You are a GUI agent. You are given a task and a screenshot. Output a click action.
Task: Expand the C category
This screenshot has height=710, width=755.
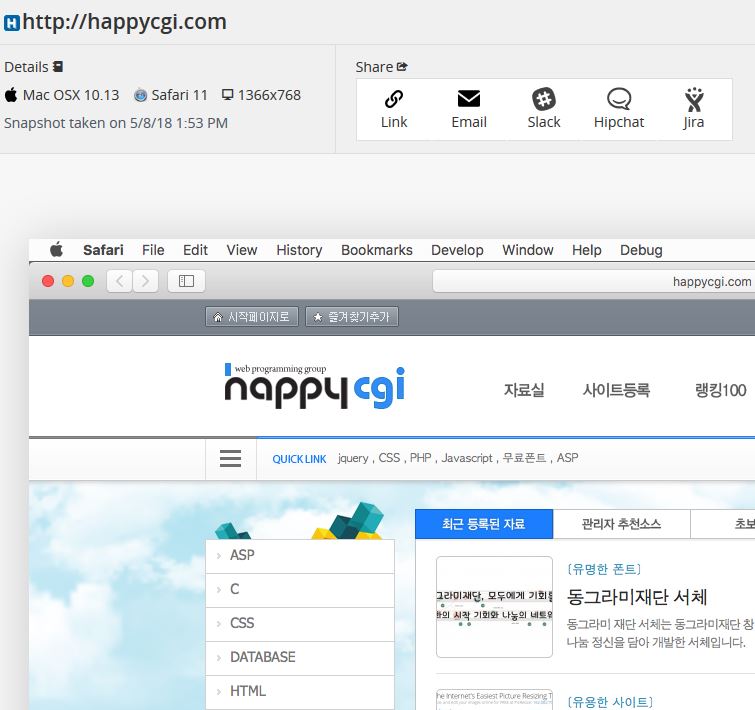[300, 590]
